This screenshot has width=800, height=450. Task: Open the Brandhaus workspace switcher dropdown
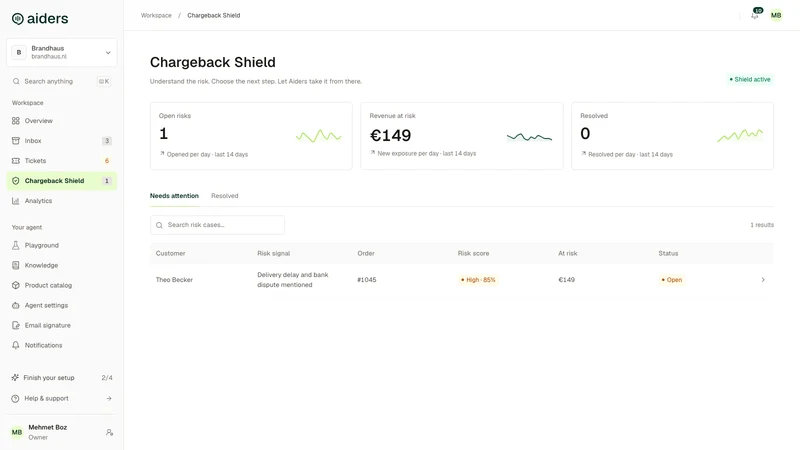(x=62, y=53)
